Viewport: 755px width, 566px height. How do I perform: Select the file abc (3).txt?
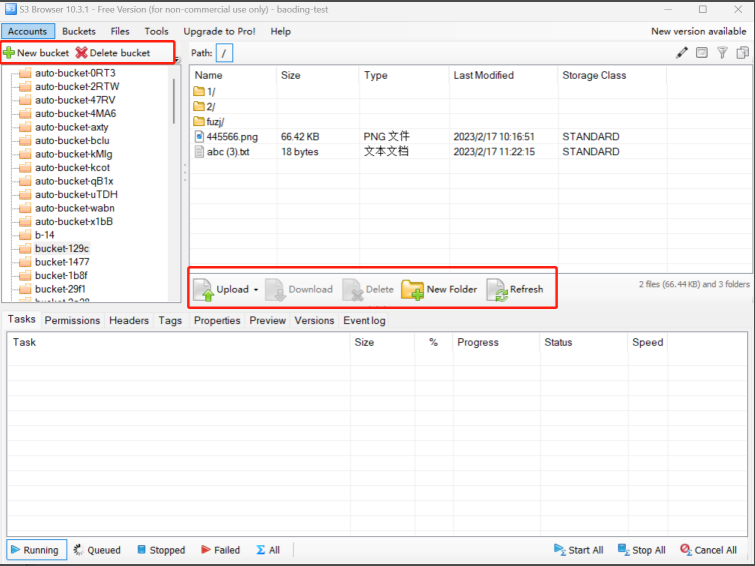222,152
